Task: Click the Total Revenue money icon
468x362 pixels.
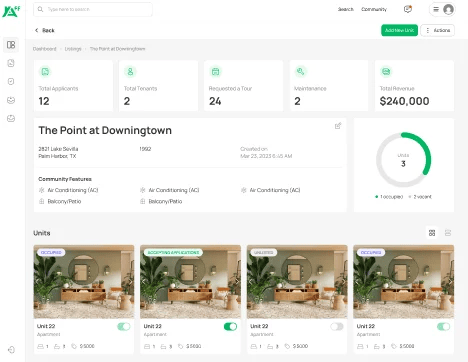Action: (386, 71)
